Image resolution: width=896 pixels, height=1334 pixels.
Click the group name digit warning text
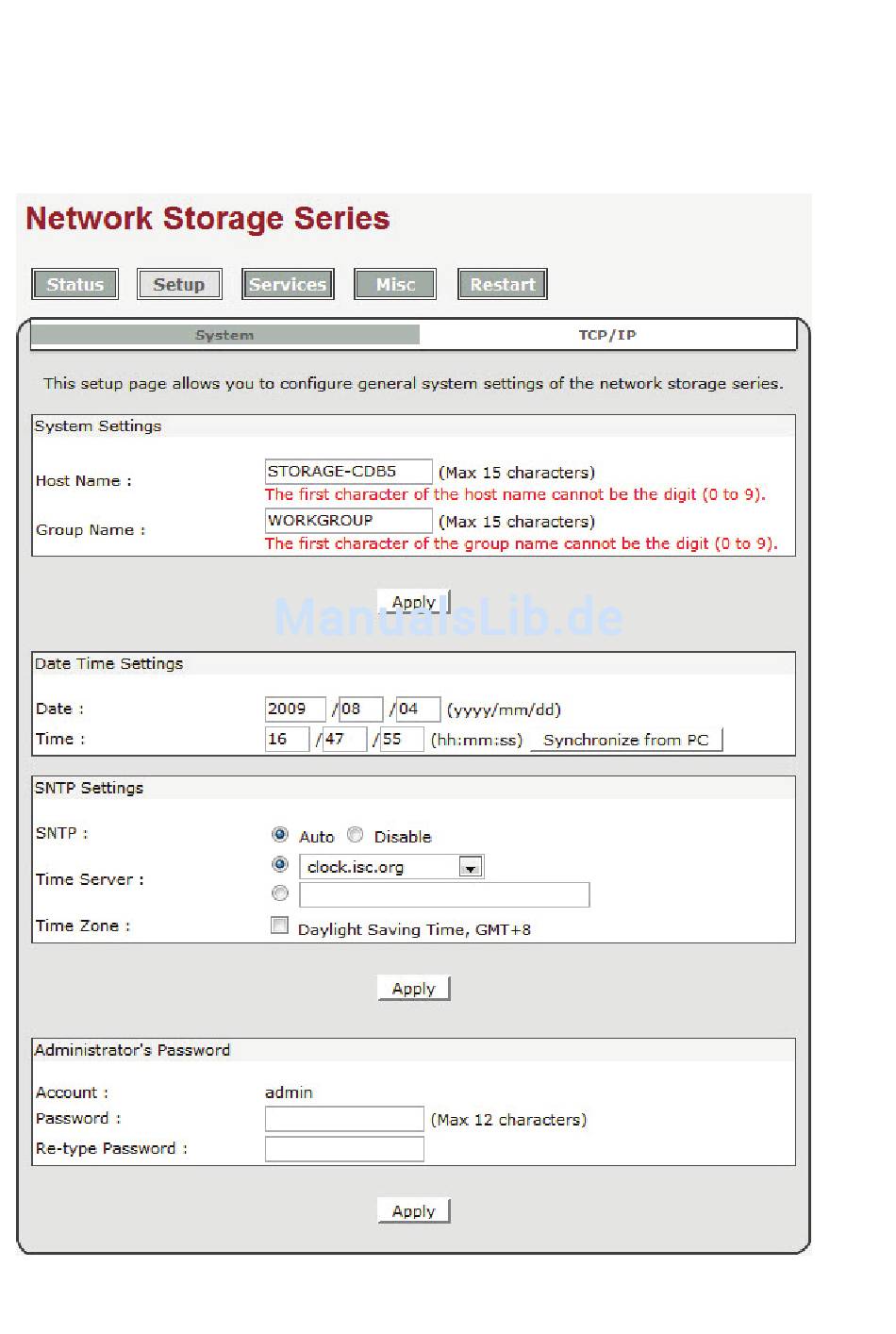click(521, 543)
